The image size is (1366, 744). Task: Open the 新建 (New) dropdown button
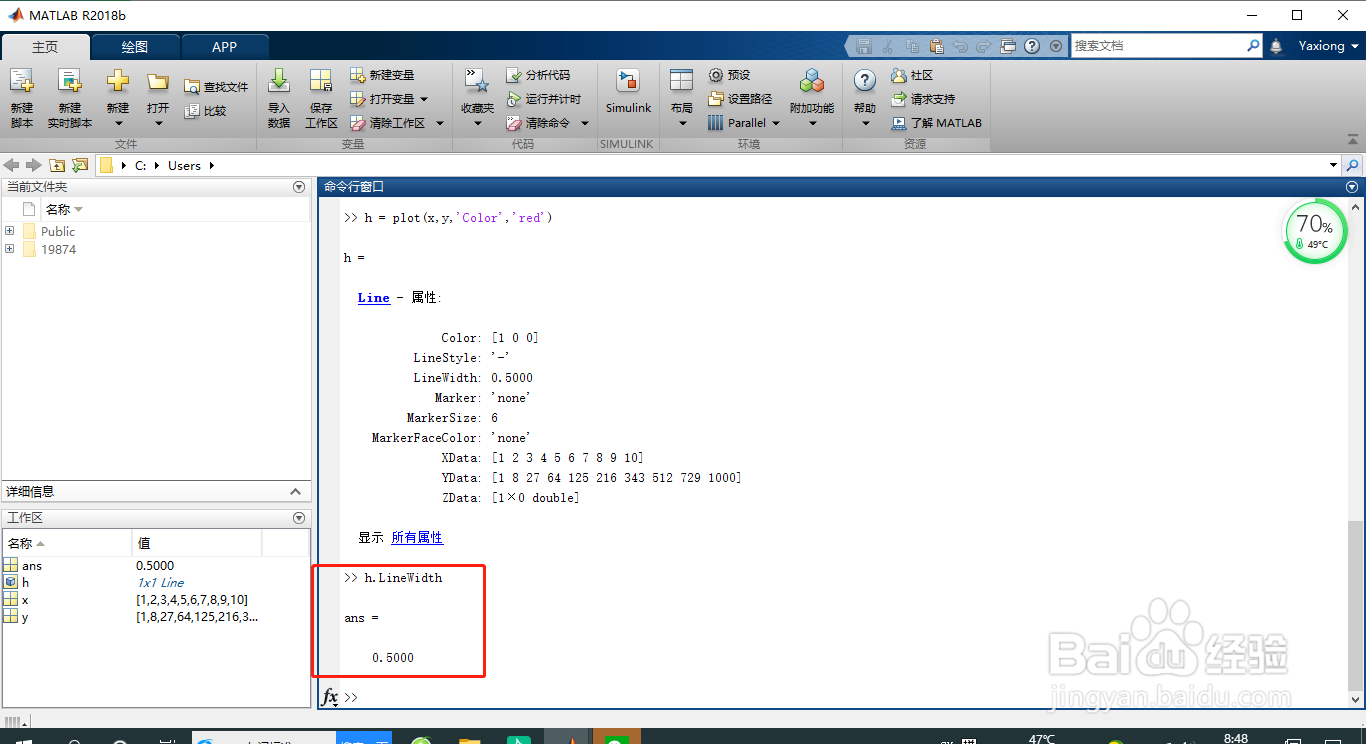[x=118, y=98]
